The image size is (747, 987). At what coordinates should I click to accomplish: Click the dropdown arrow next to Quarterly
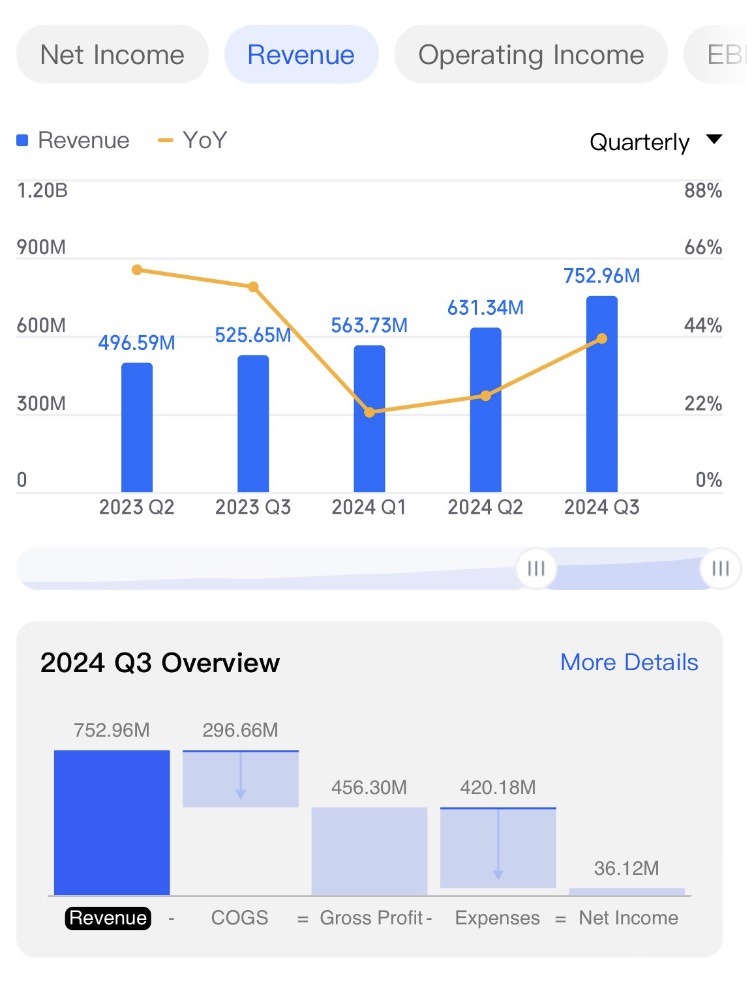[x=714, y=140]
